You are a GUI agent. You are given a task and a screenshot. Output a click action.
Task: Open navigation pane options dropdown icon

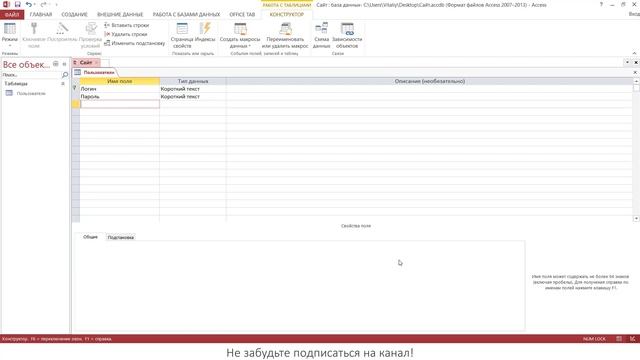(x=56, y=64)
